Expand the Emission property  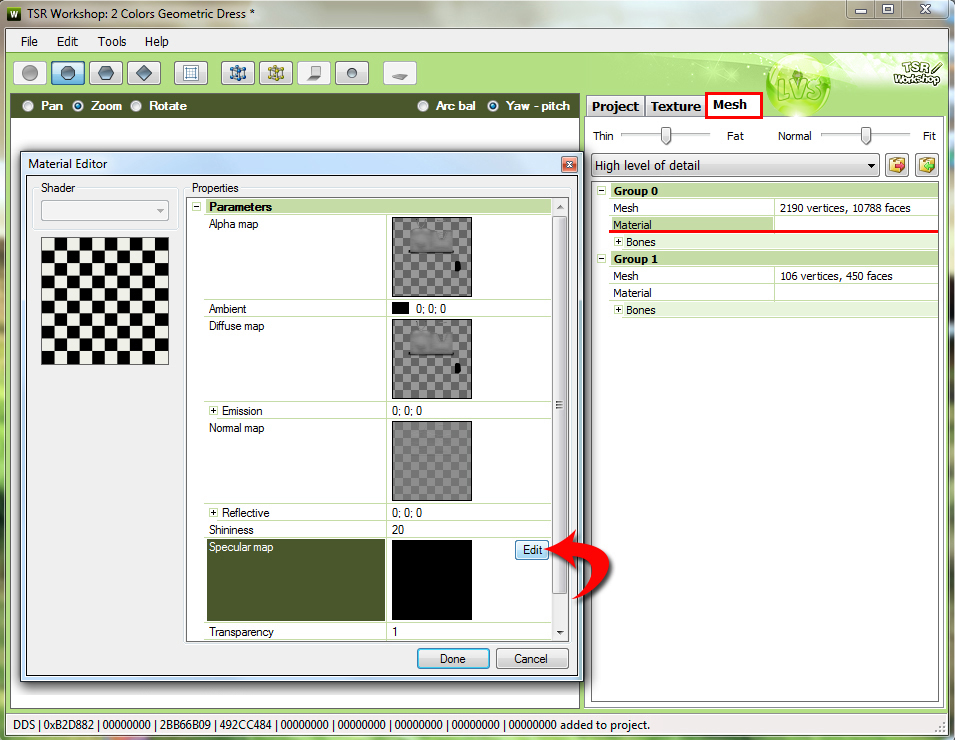click(213, 411)
